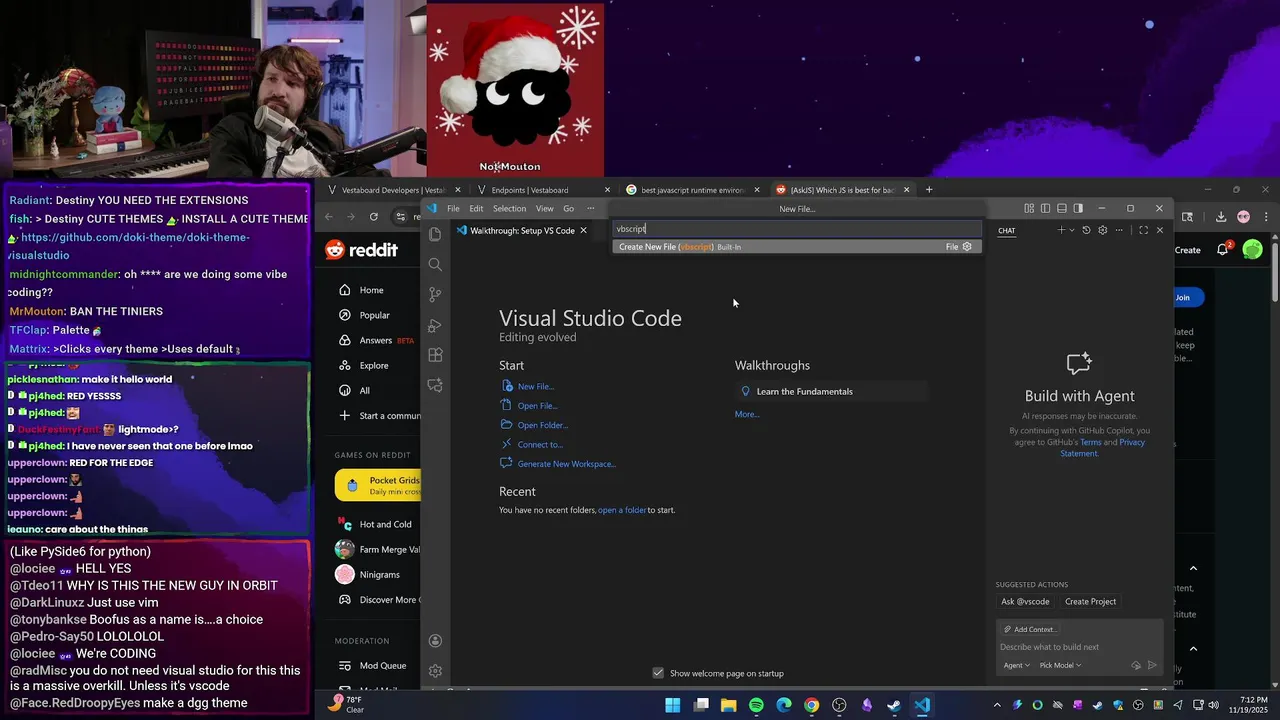Select Create New File (vbscript) result
This screenshot has width=1280, height=720.
796,247
